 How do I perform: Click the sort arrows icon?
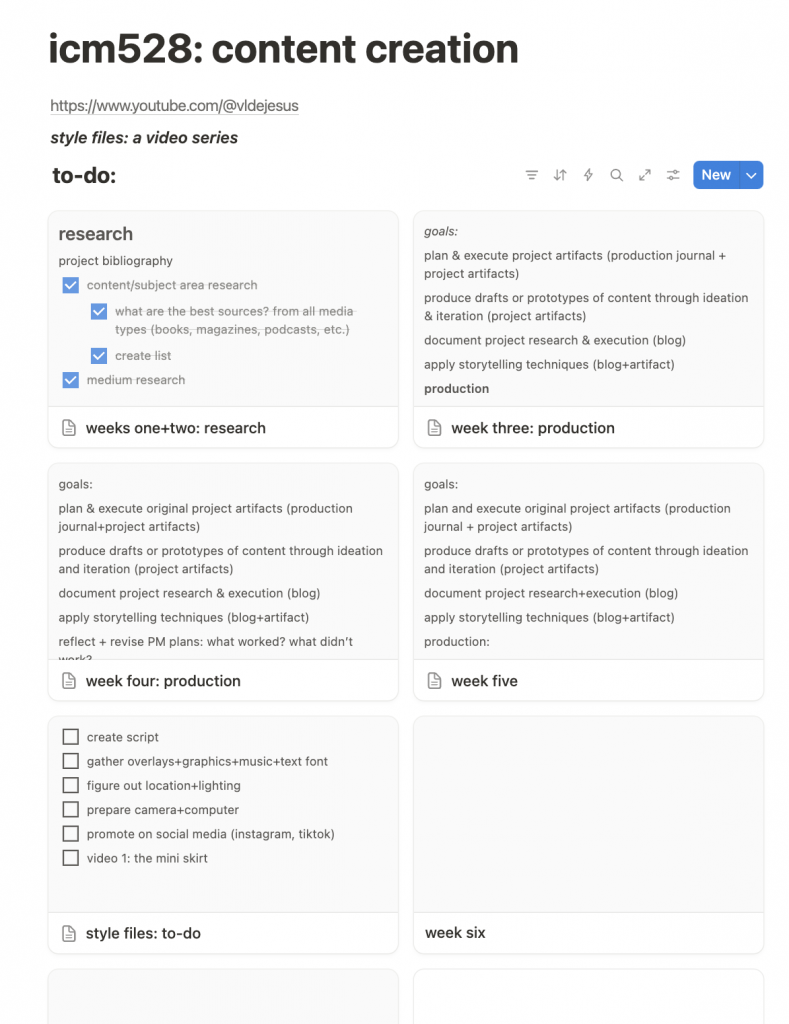pyautogui.click(x=560, y=175)
